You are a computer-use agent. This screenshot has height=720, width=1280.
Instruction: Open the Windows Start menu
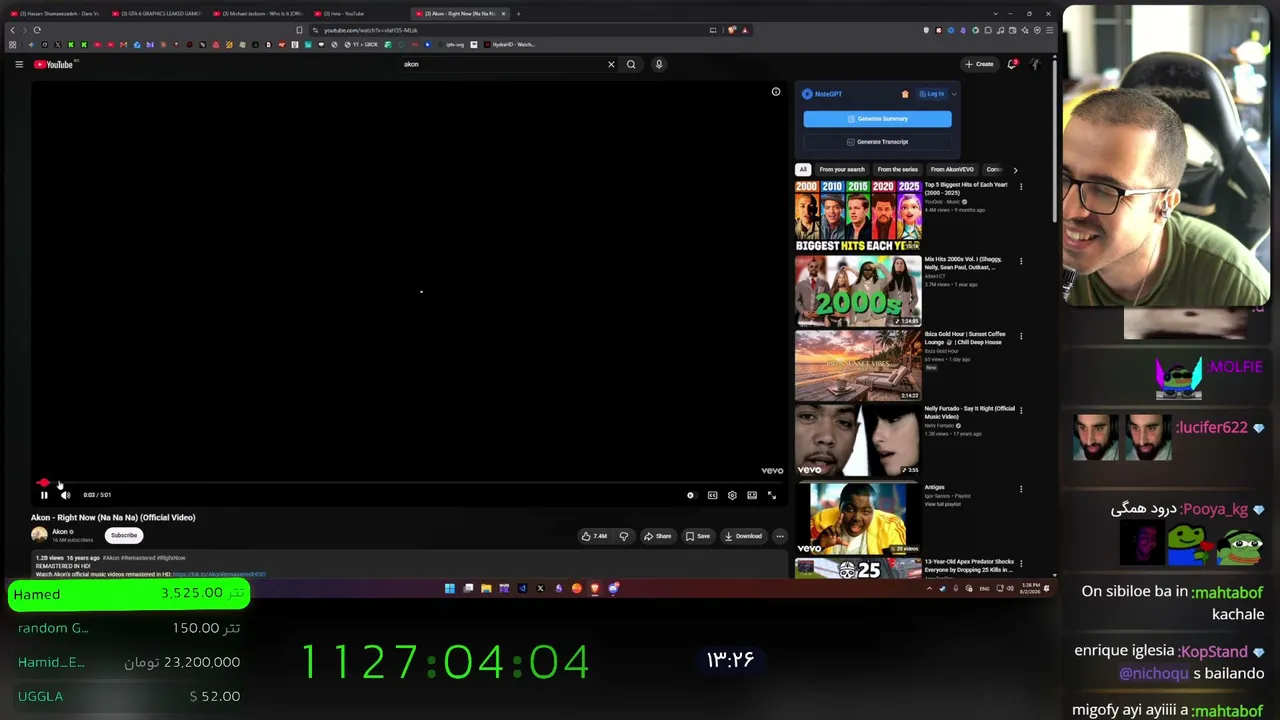450,588
